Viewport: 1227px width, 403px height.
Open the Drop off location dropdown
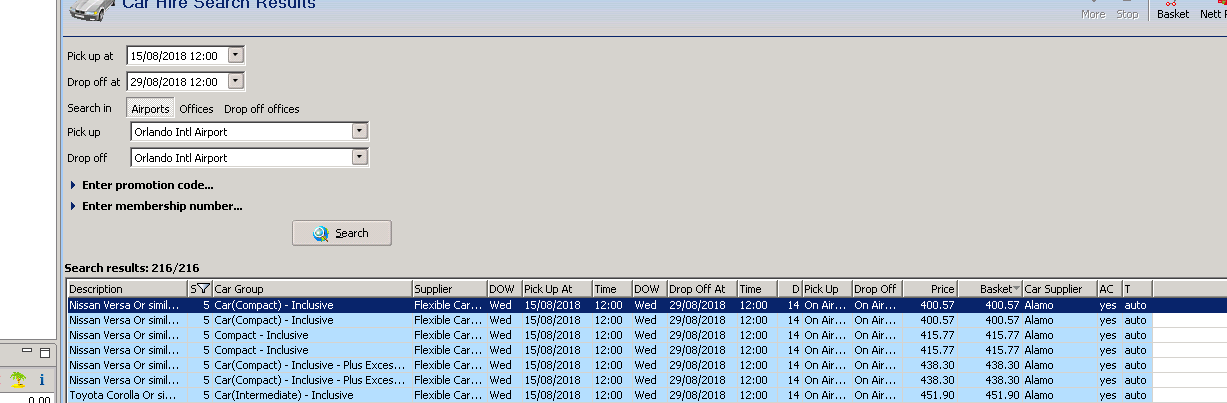[360, 158]
